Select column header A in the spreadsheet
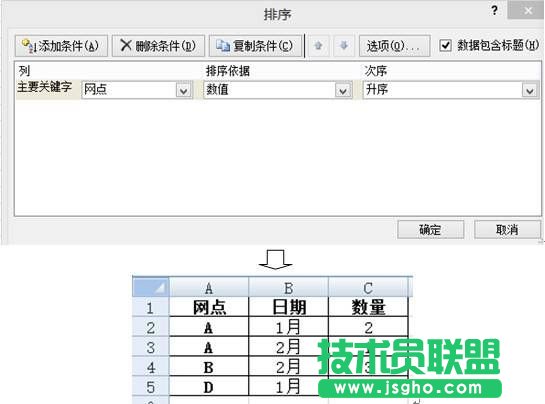This screenshot has width=545, height=404. tap(209, 287)
